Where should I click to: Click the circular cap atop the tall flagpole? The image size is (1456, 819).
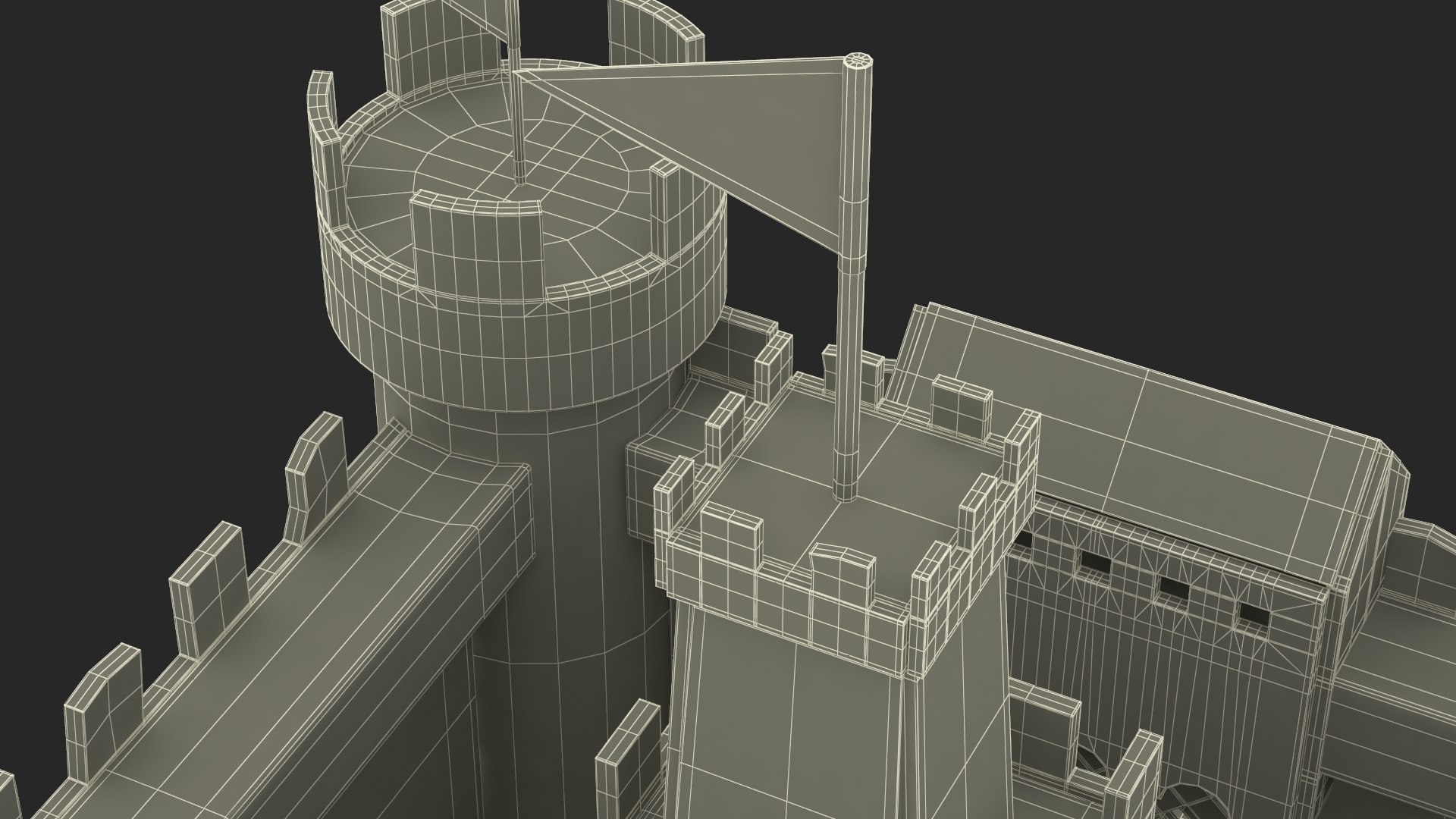coord(857,60)
